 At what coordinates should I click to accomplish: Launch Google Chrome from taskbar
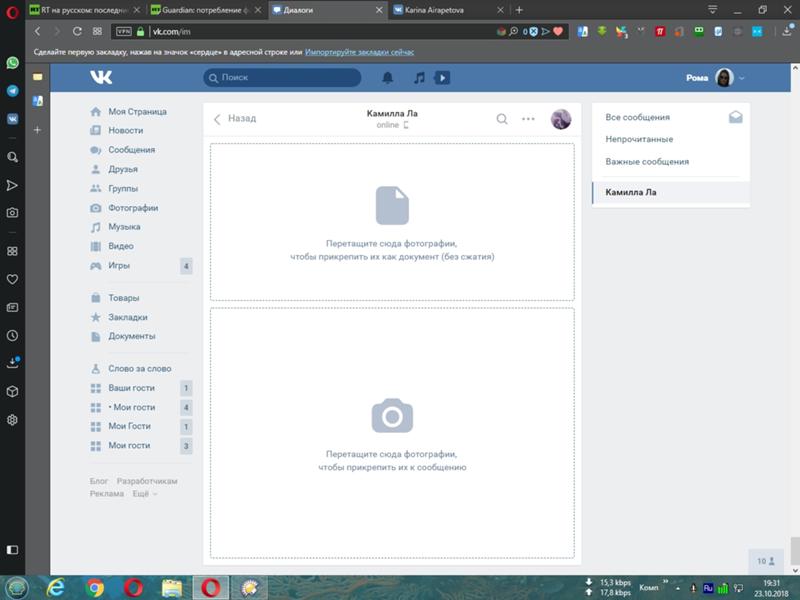94,588
